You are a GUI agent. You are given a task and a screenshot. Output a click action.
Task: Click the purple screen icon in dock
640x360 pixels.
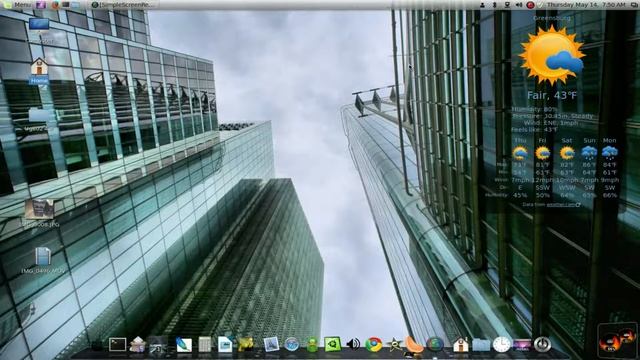coord(522,345)
